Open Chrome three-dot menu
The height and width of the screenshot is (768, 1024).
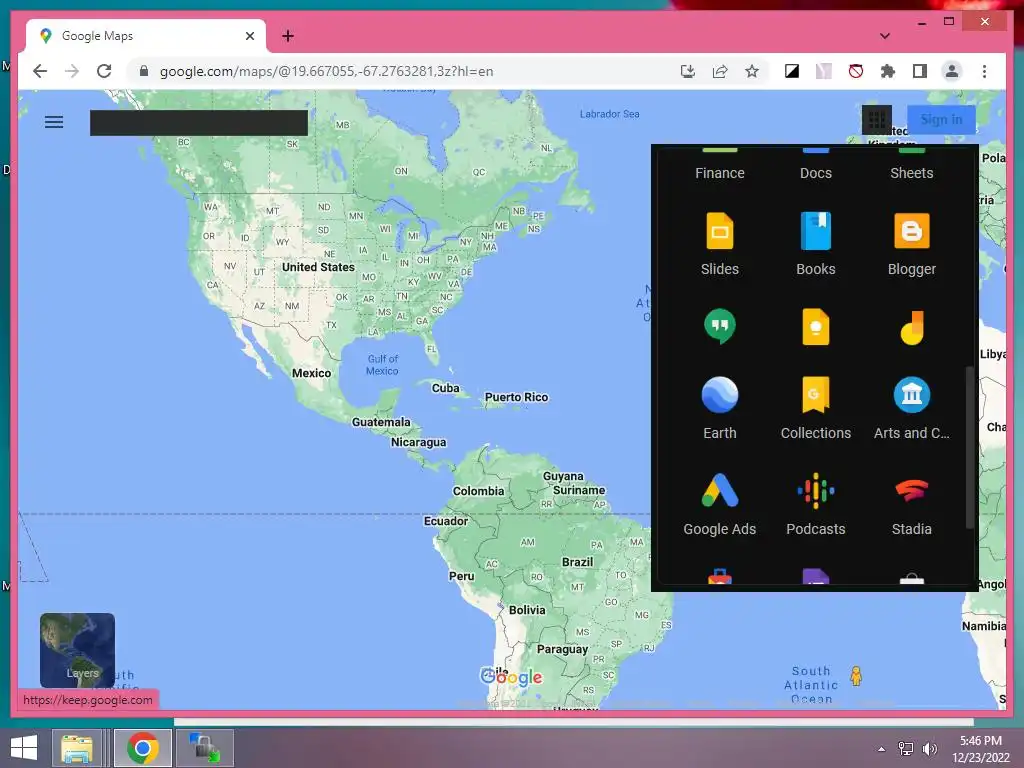984,71
